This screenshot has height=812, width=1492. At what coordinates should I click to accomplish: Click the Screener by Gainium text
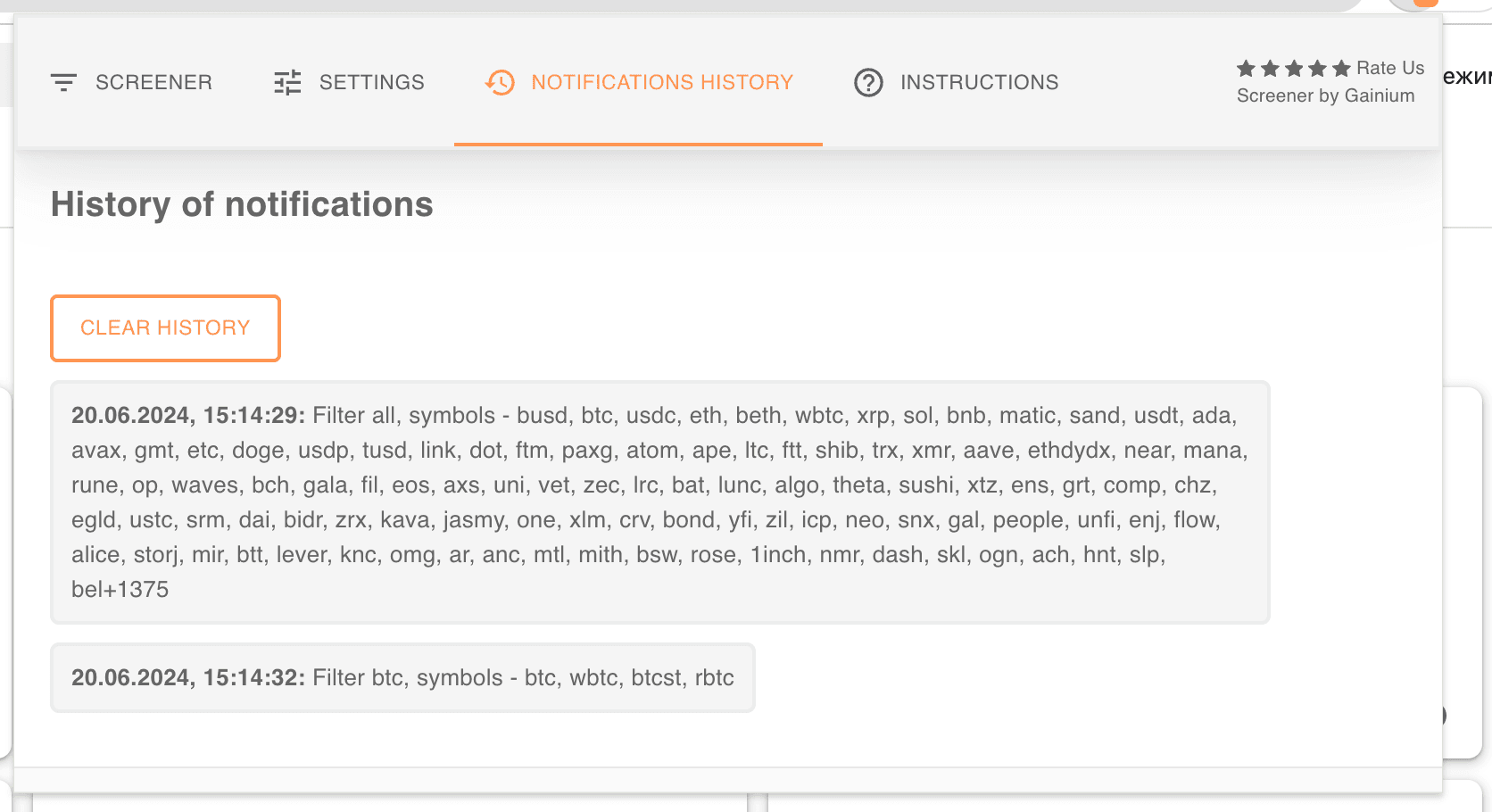1325,96
